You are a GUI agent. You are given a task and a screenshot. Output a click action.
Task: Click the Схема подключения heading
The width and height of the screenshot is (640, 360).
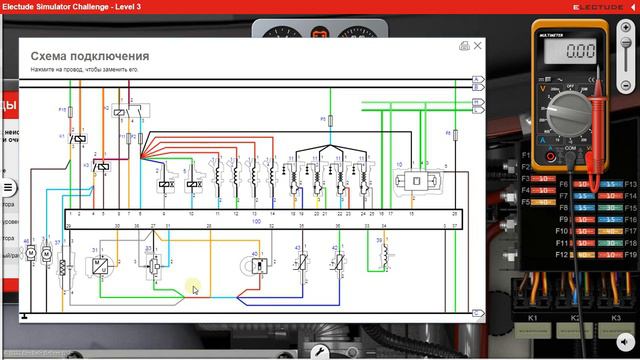point(90,56)
